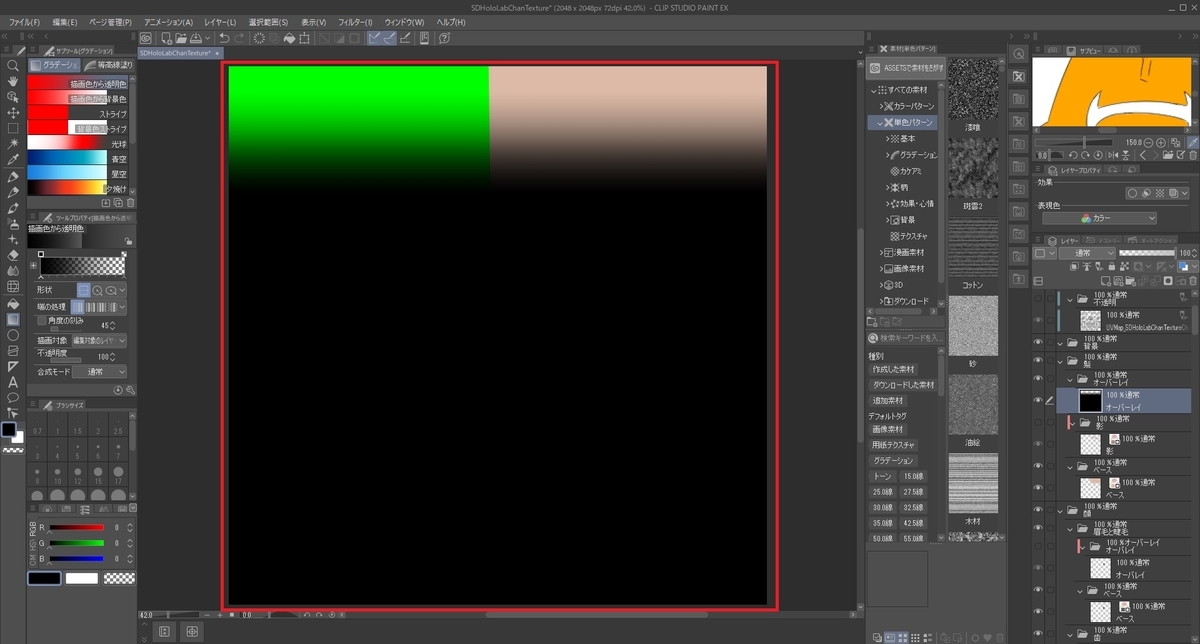Enable Sub View eyedropper icon

pyautogui.click(x=1191, y=142)
